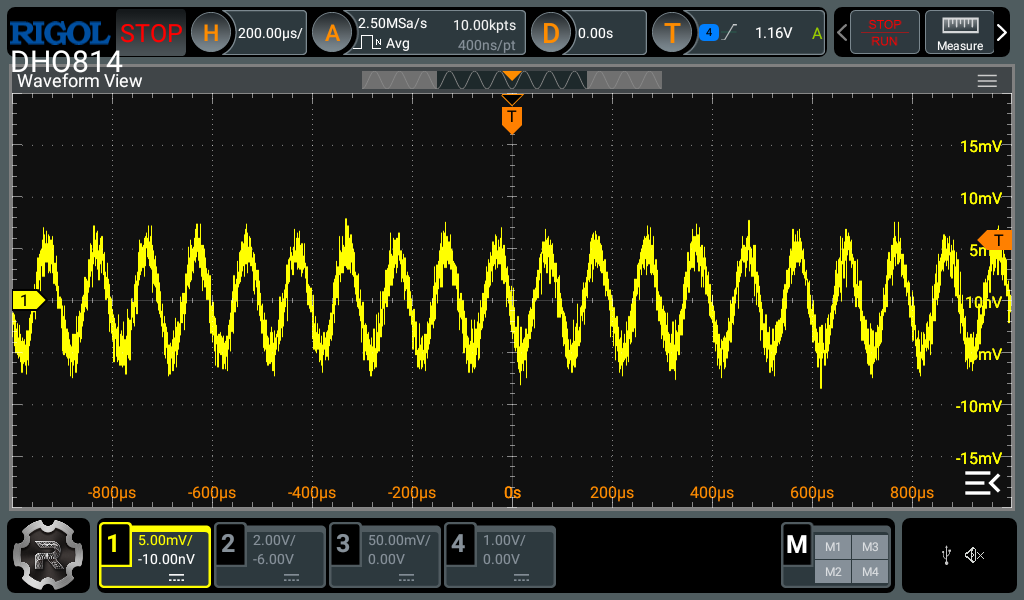Enable channel 3 display
The width and height of the screenshot is (1024, 600).
tap(344, 545)
